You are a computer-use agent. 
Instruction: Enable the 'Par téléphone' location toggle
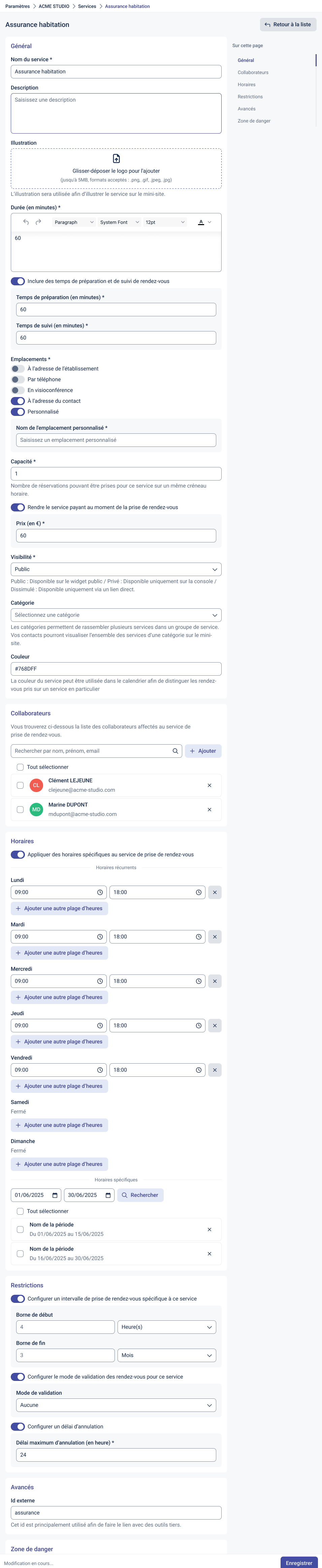pos(18,379)
